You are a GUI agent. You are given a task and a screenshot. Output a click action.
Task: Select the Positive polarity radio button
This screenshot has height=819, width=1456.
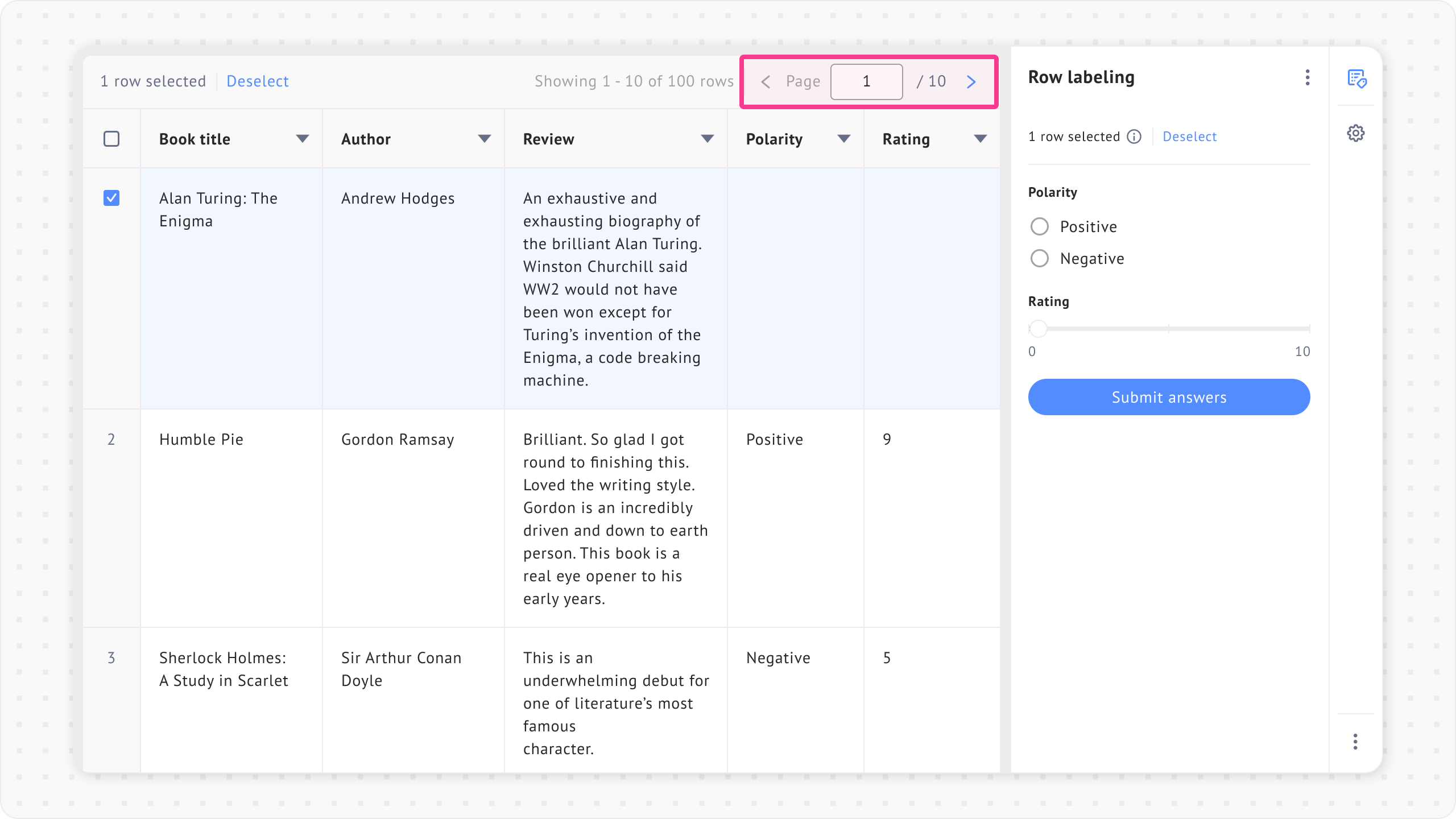[x=1040, y=226]
